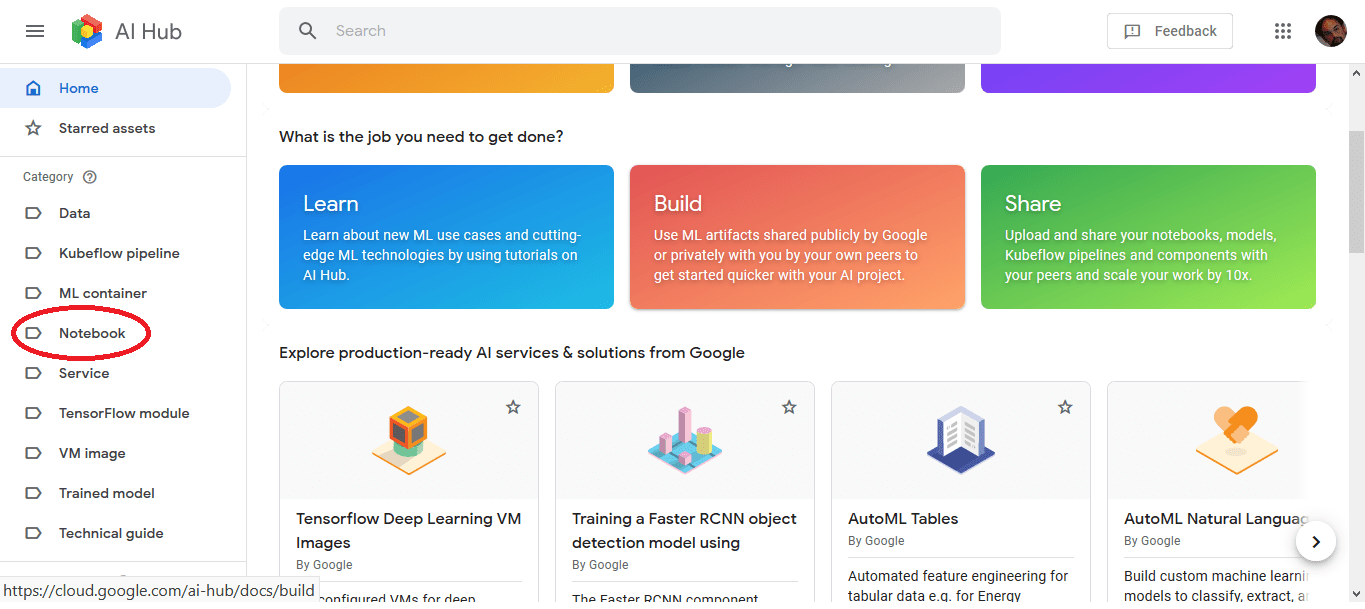Image resolution: width=1365 pixels, height=609 pixels.
Task: Click the Category help question icon
Action: 90,177
